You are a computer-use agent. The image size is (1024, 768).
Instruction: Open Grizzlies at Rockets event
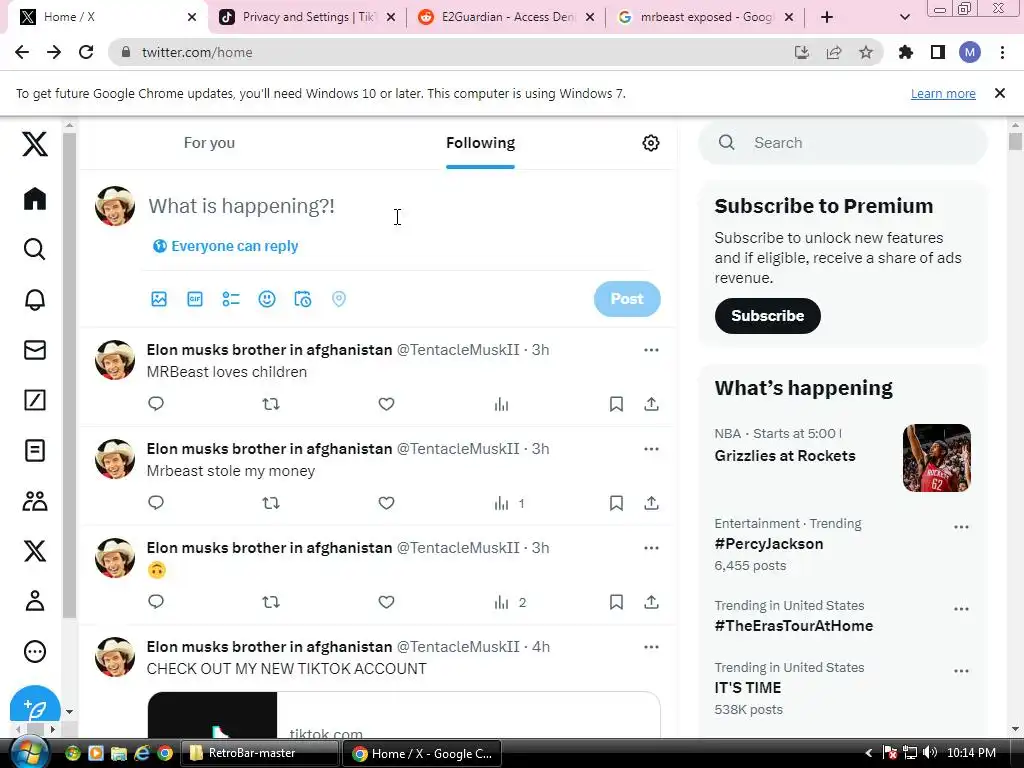pos(784,456)
